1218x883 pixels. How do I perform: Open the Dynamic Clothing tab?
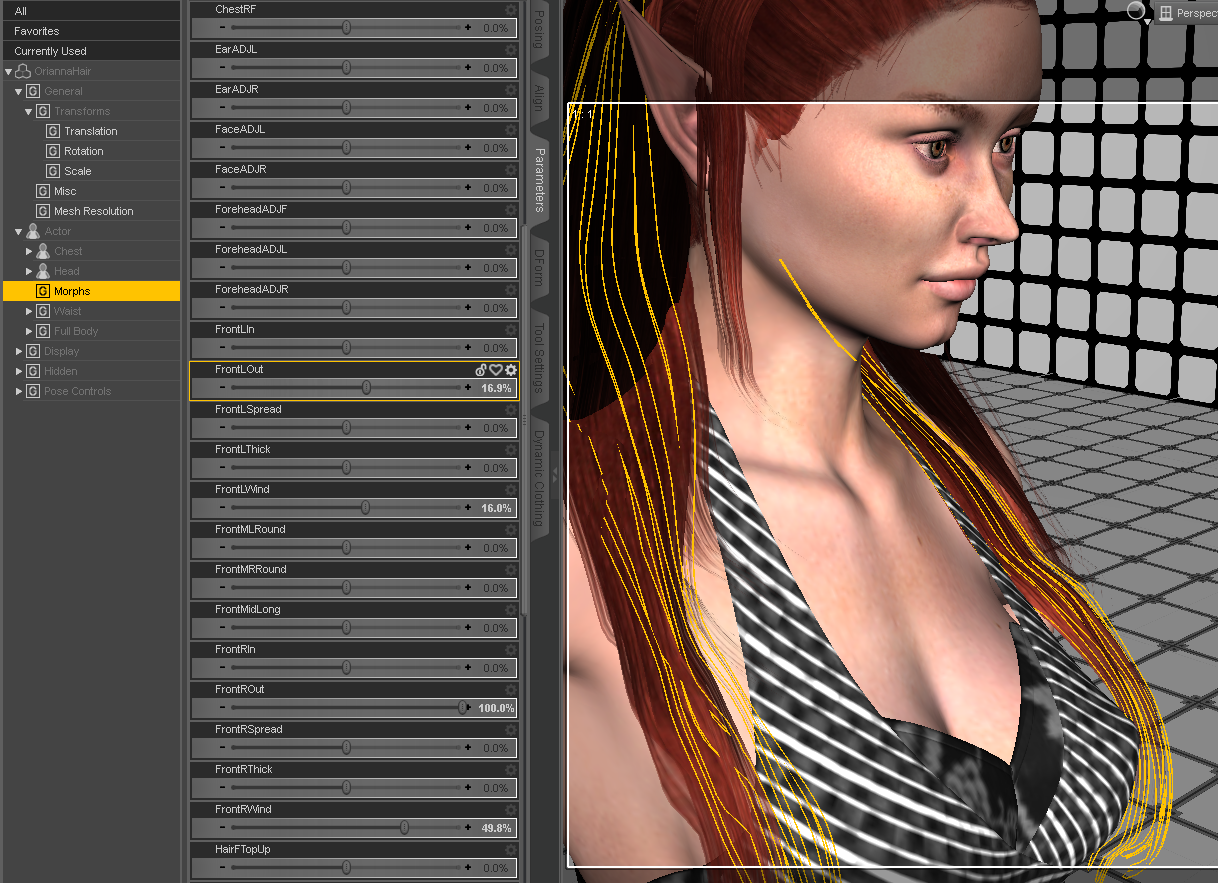tap(538, 478)
